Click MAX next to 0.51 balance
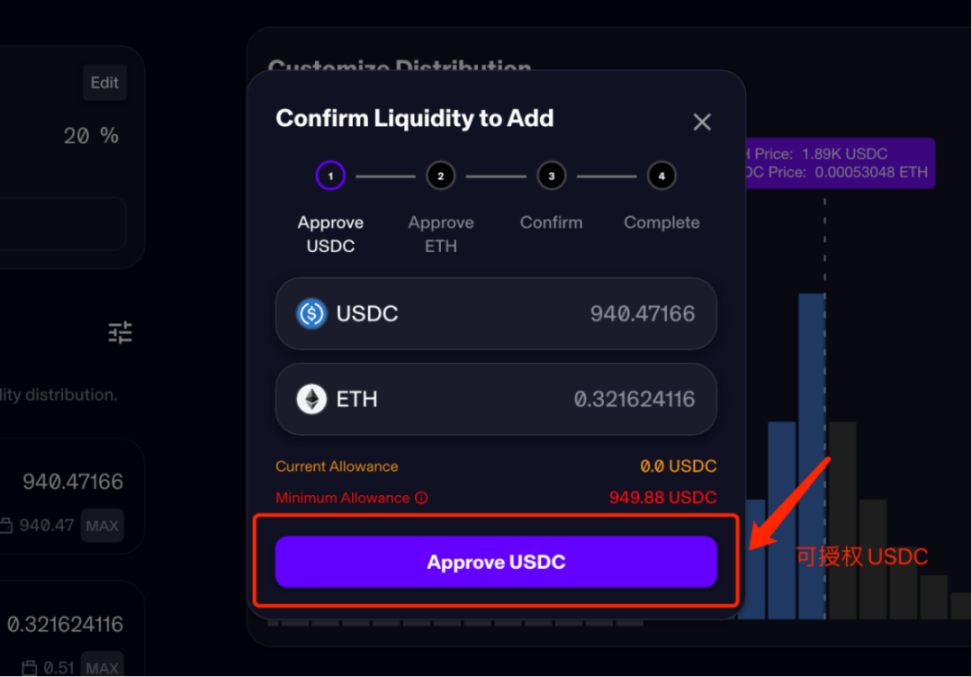 point(102,667)
